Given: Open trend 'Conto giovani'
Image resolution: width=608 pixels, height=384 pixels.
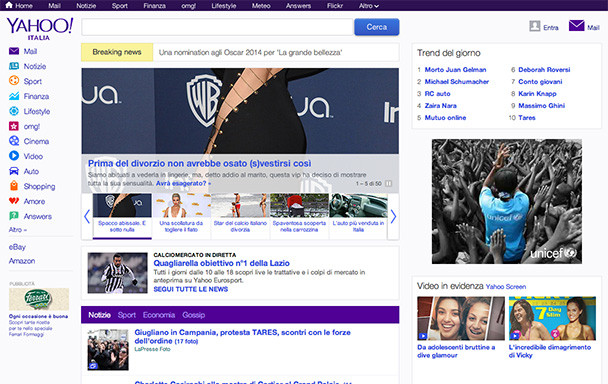Looking at the screenshot, I should [x=540, y=82].
